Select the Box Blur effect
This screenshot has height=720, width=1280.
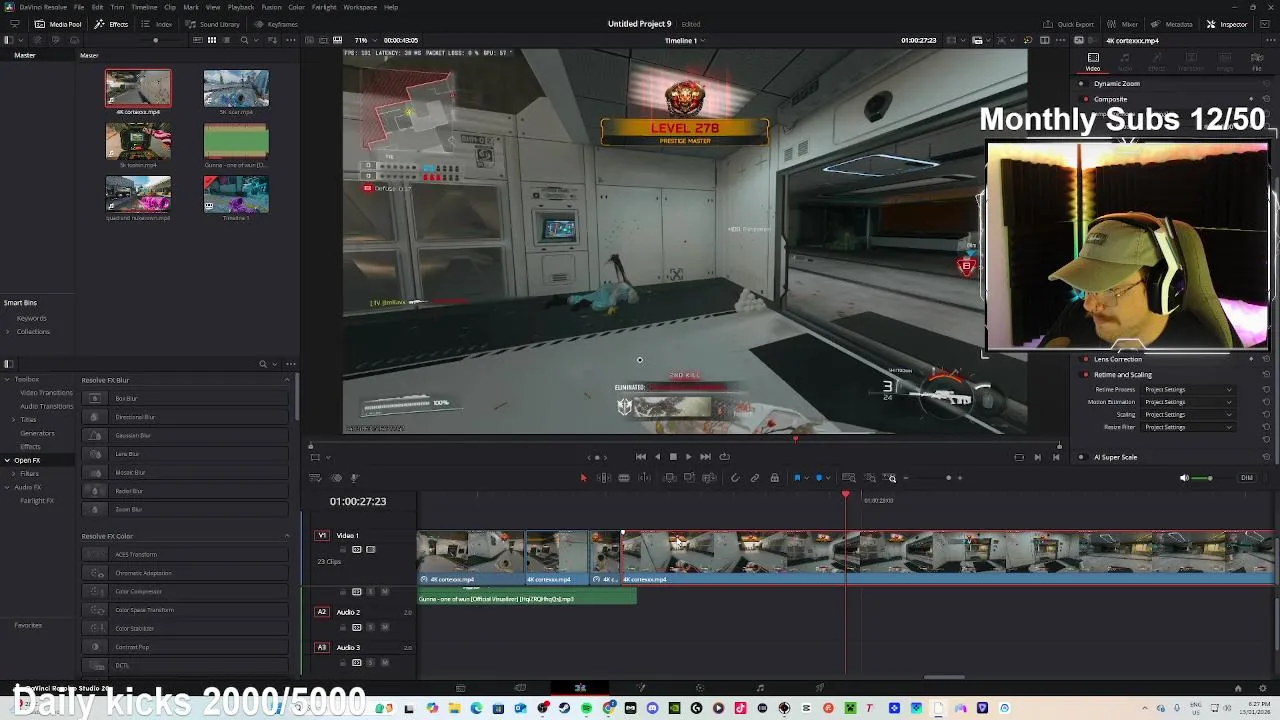tap(186, 398)
